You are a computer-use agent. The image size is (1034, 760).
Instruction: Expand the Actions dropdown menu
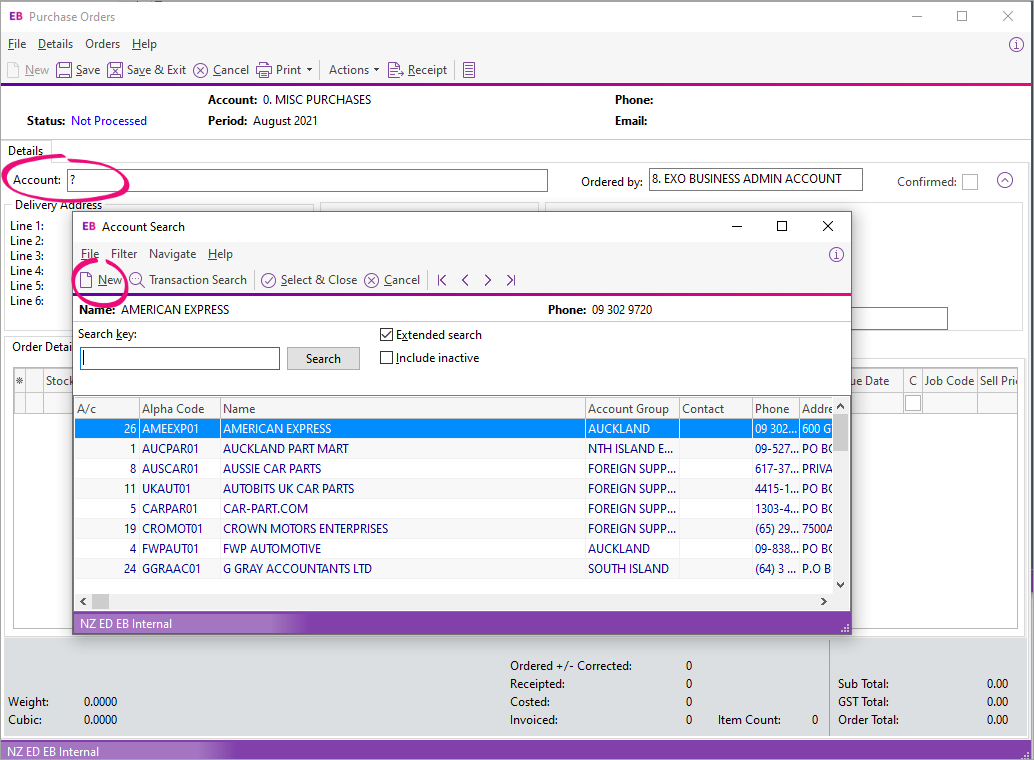[354, 70]
